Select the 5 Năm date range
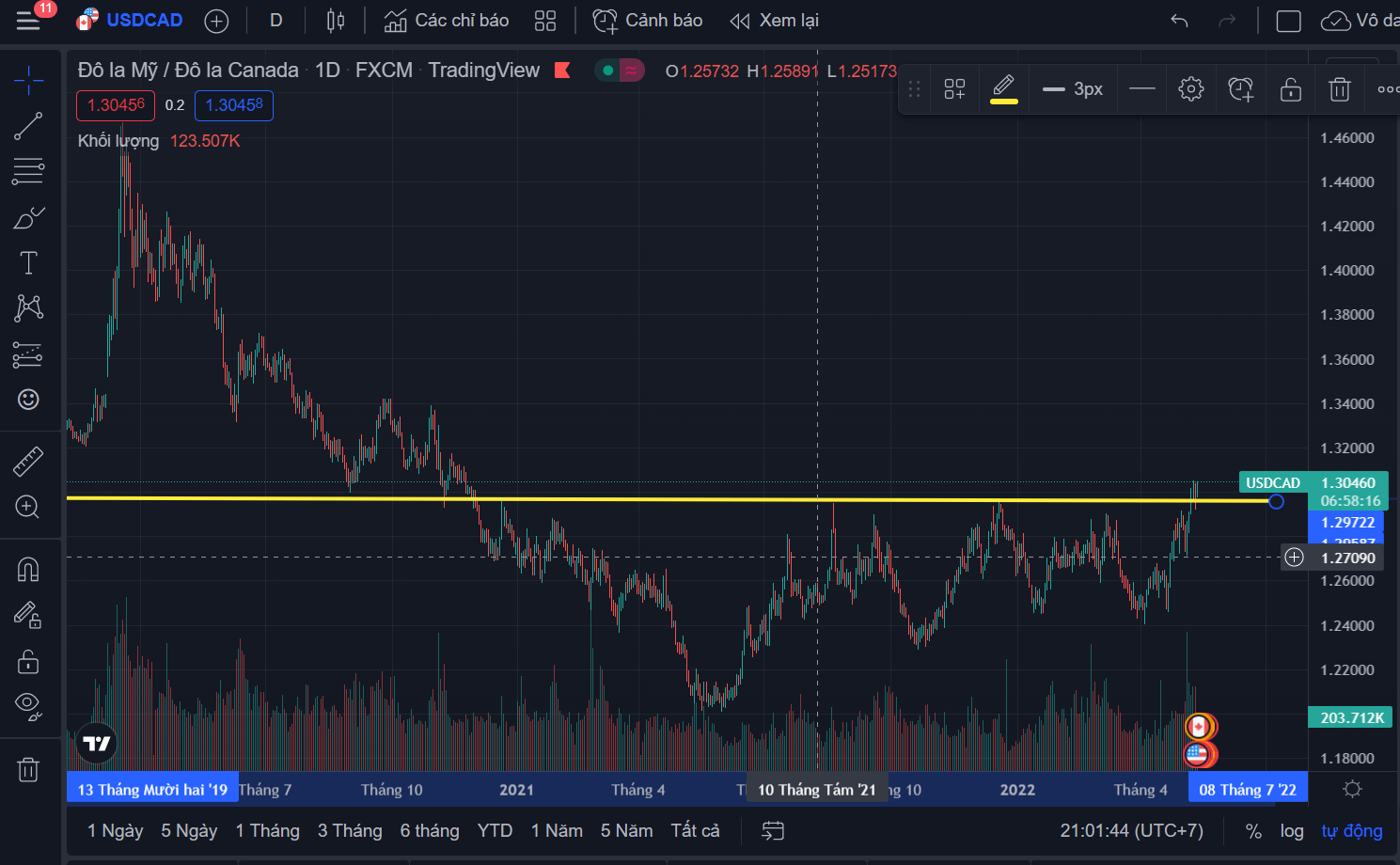 pos(626,831)
